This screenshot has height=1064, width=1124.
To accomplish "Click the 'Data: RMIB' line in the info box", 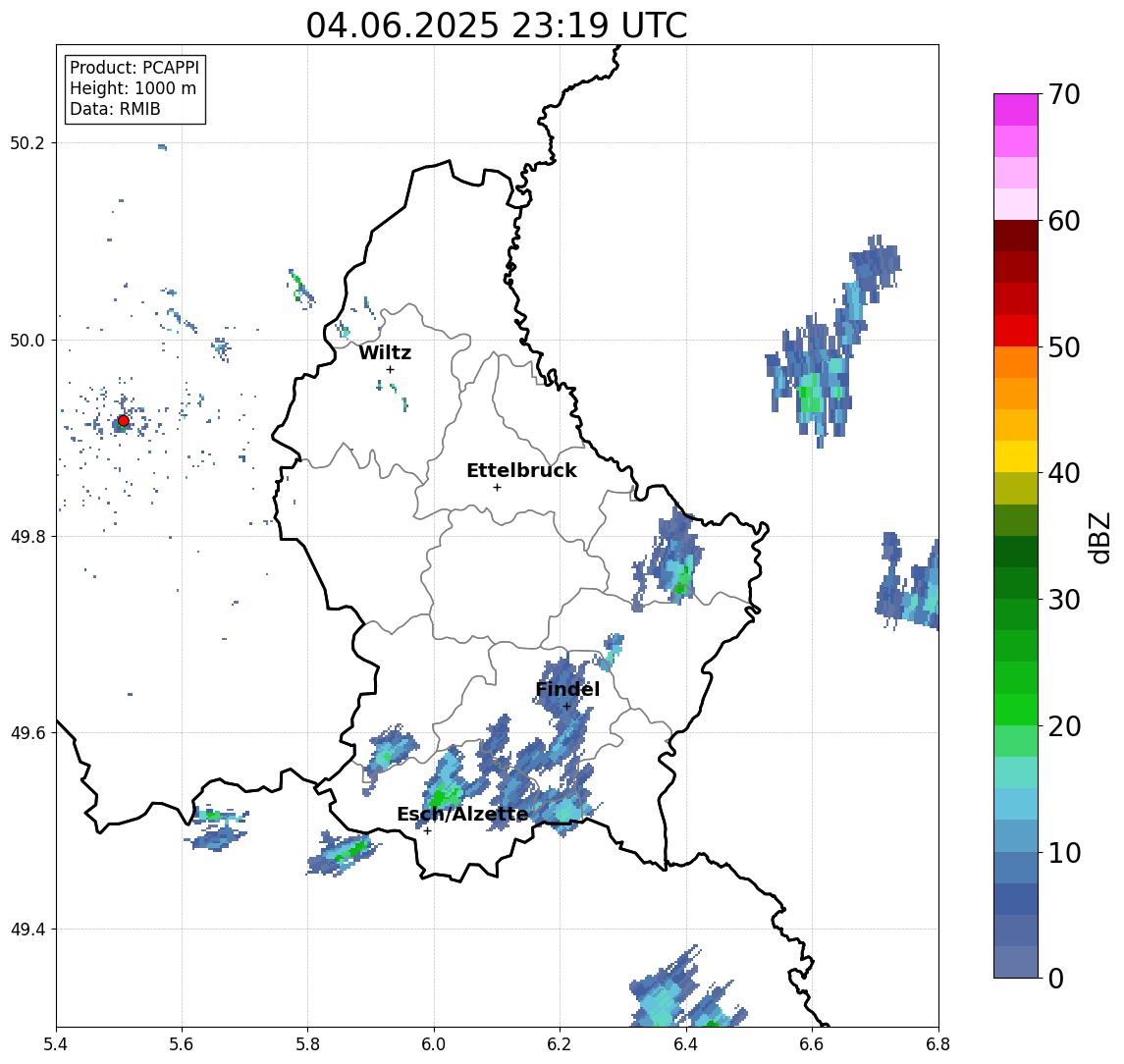I will pyautogui.click(x=115, y=109).
